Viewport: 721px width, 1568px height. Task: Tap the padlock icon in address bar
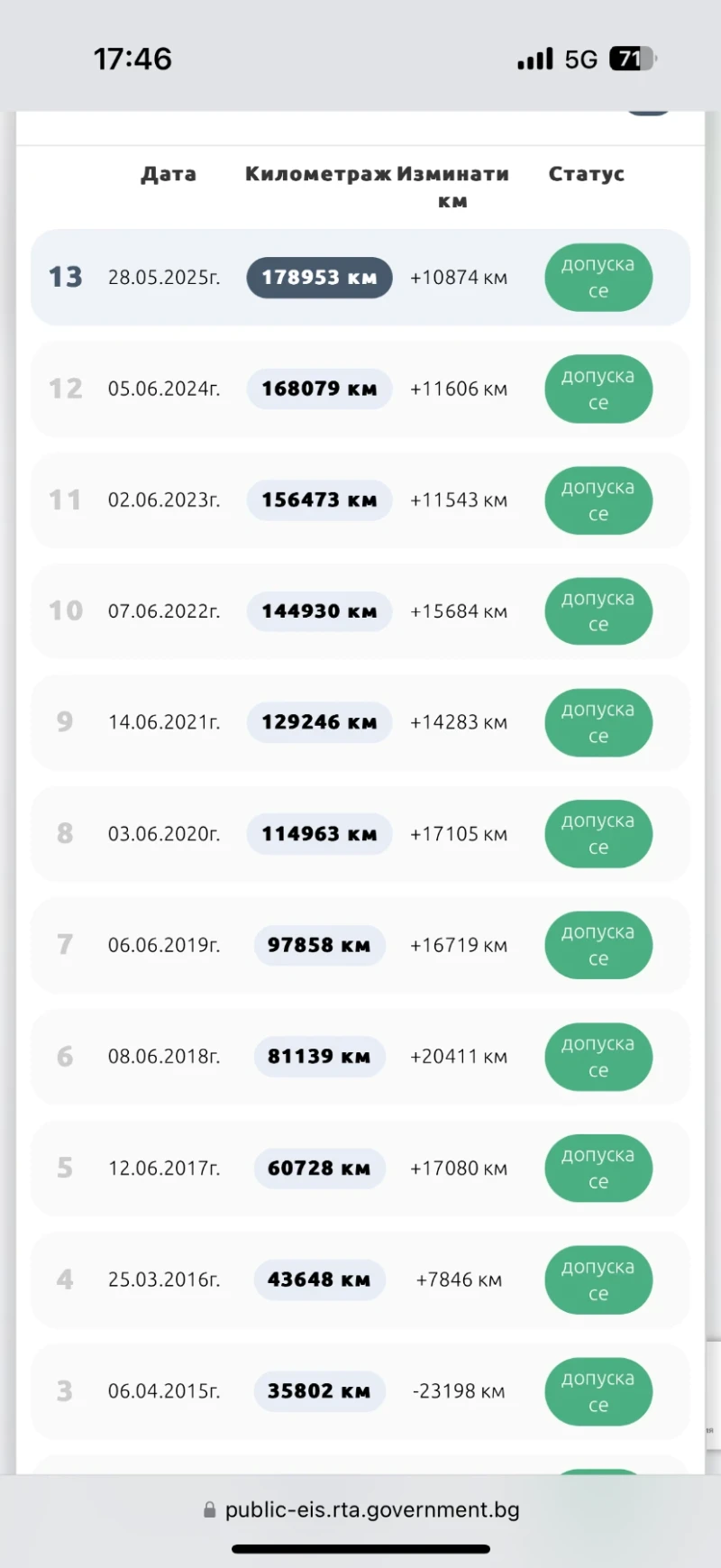point(210,1510)
